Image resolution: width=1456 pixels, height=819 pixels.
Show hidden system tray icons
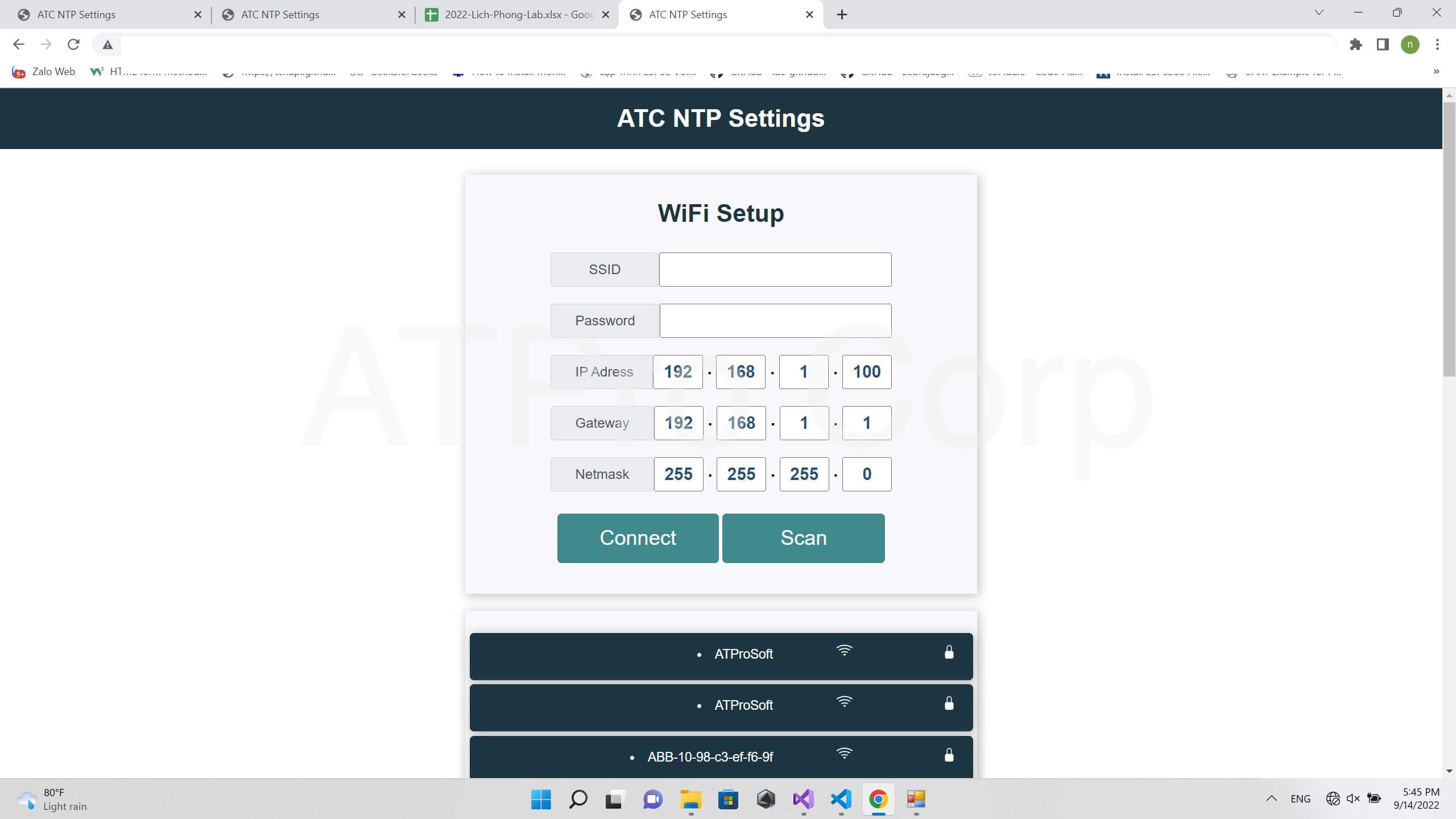[1272, 799]
